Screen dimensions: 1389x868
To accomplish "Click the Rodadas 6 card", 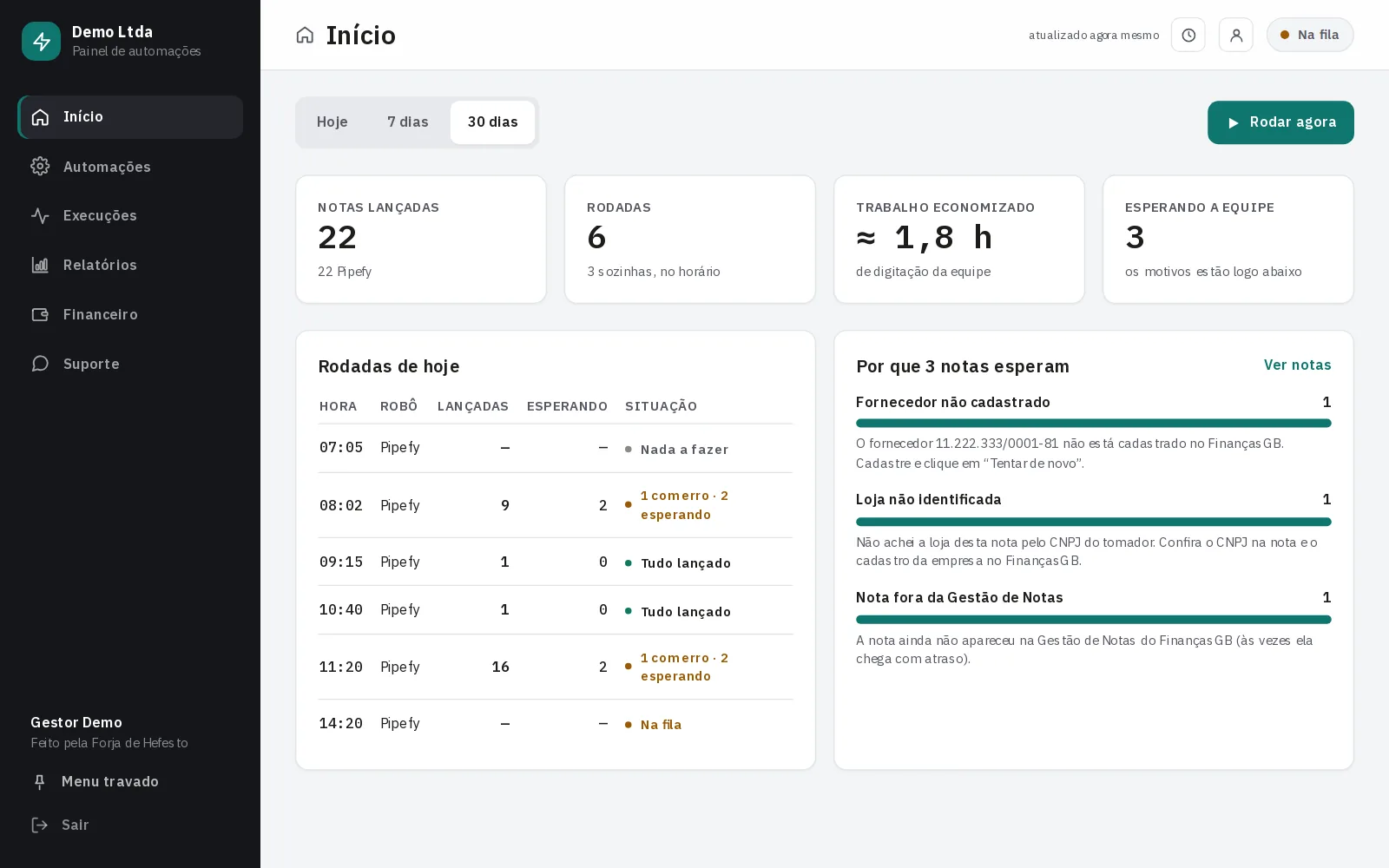I will (x=690, y=240).
